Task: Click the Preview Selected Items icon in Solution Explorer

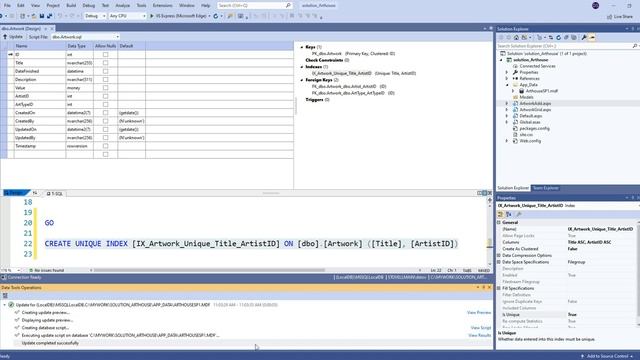Action: (x=592, y=38)
